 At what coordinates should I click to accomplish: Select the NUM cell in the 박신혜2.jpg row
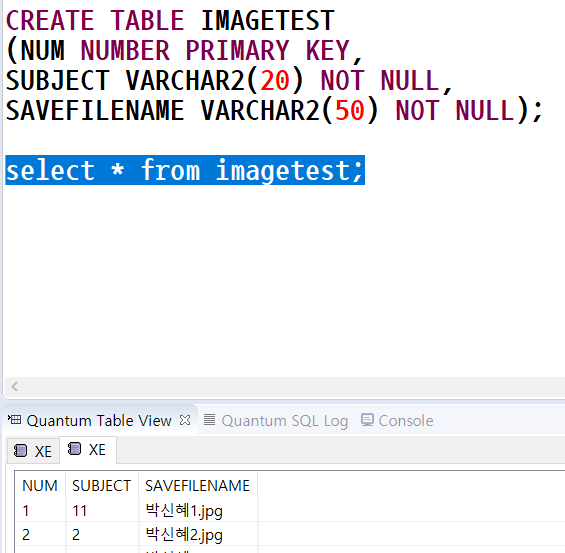41,534
